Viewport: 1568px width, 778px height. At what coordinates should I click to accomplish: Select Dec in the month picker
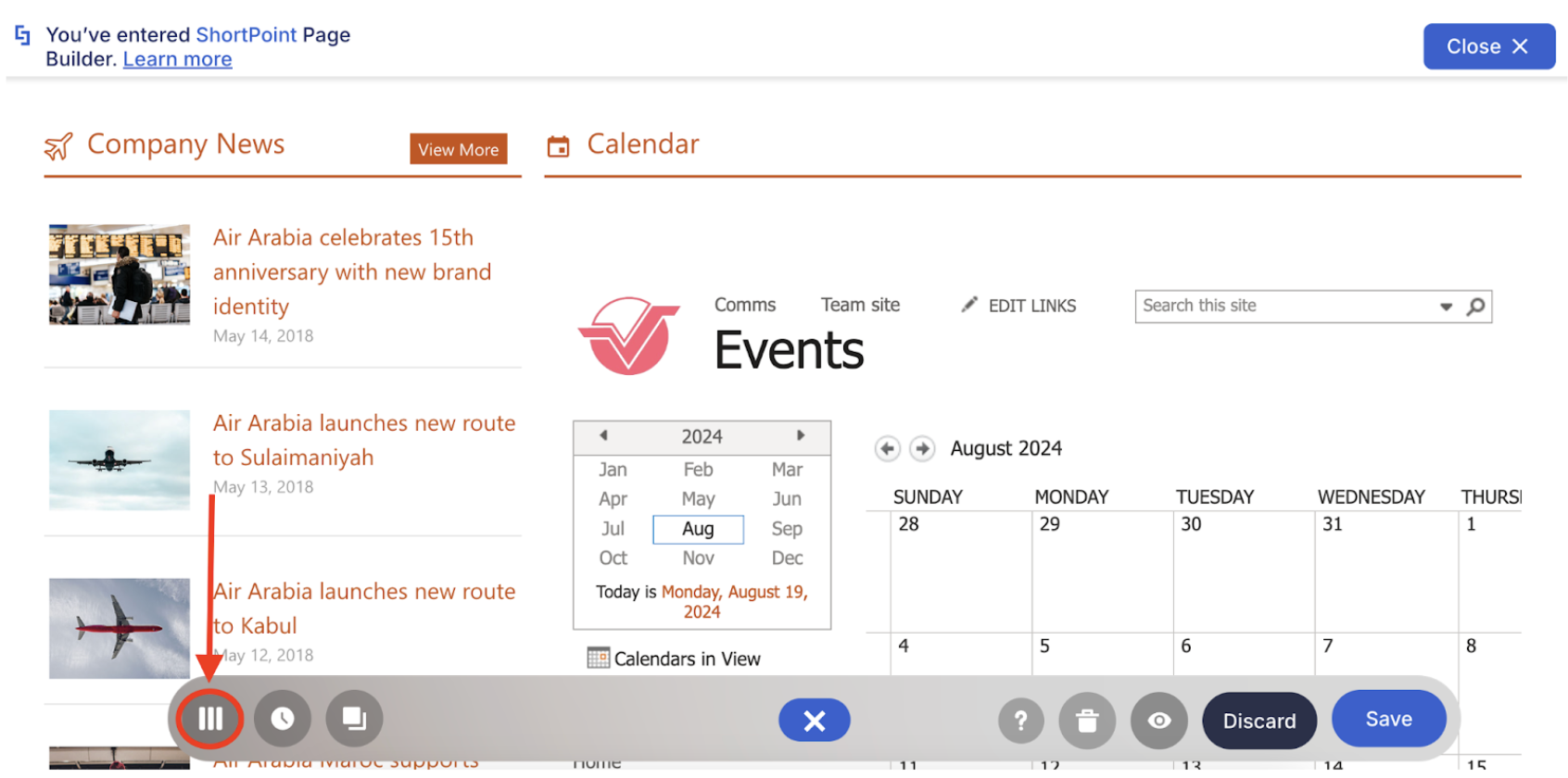[787, 558]
